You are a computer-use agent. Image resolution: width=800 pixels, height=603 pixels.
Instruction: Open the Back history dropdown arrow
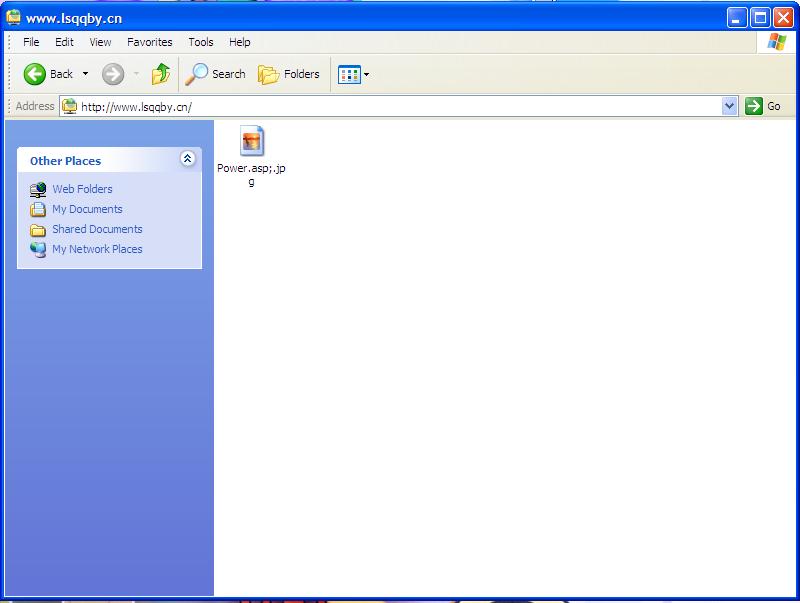85,74
